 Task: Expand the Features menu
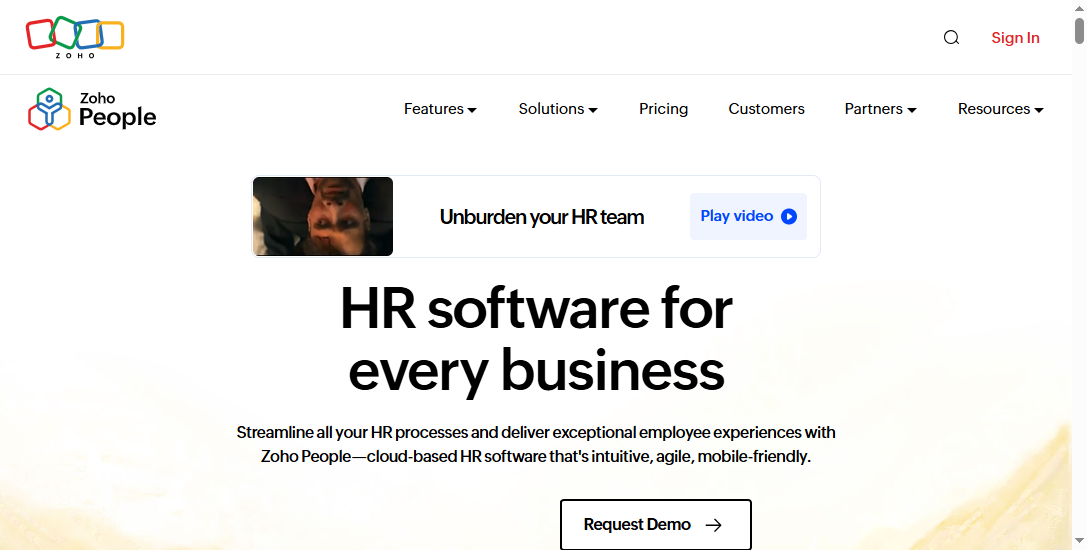tap(440, 109)
